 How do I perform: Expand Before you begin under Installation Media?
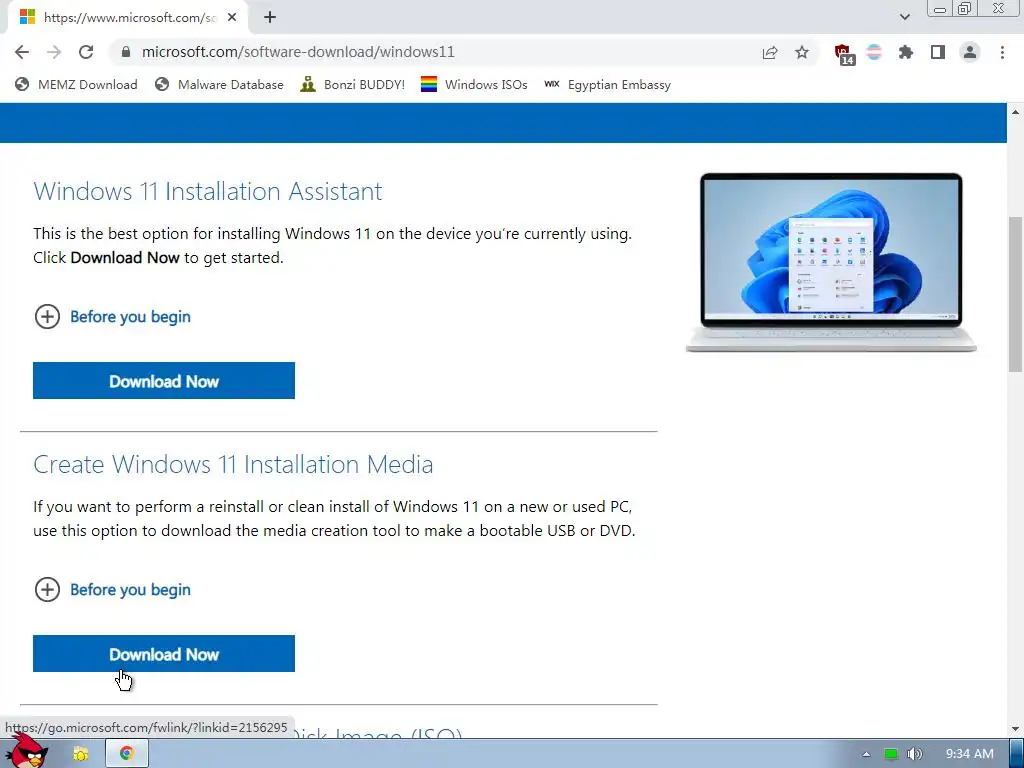click(112, 590)
